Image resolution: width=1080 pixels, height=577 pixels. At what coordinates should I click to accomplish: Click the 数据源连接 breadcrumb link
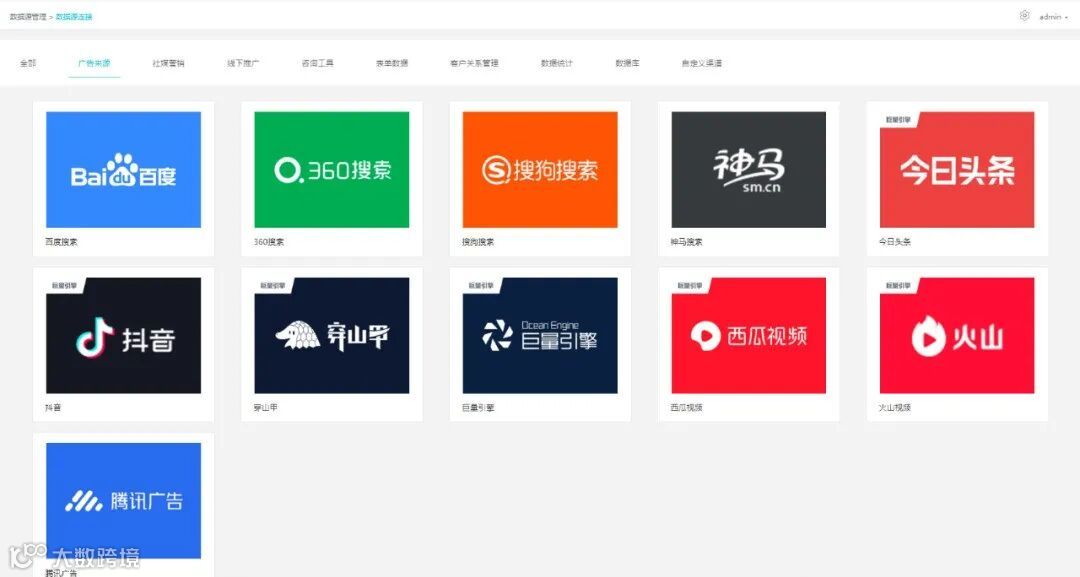pos(74,17)
